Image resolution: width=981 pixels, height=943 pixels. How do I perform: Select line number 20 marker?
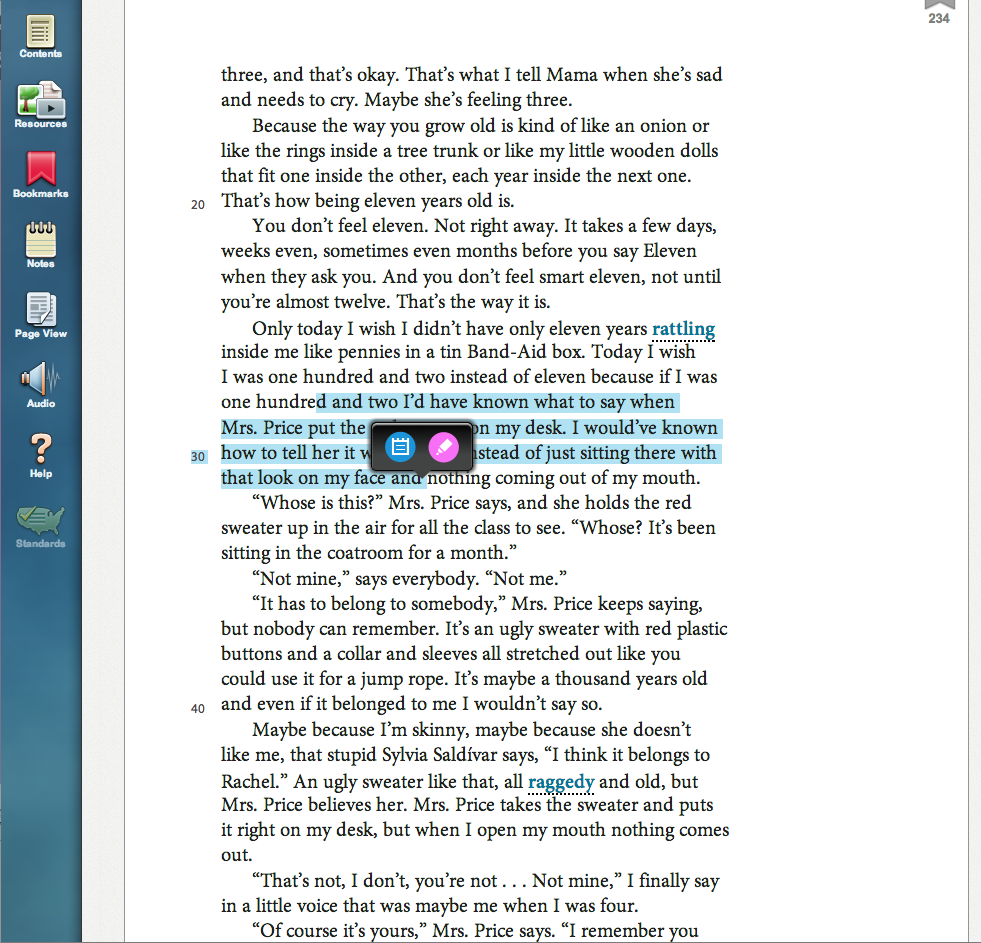(x=198, y=205)
